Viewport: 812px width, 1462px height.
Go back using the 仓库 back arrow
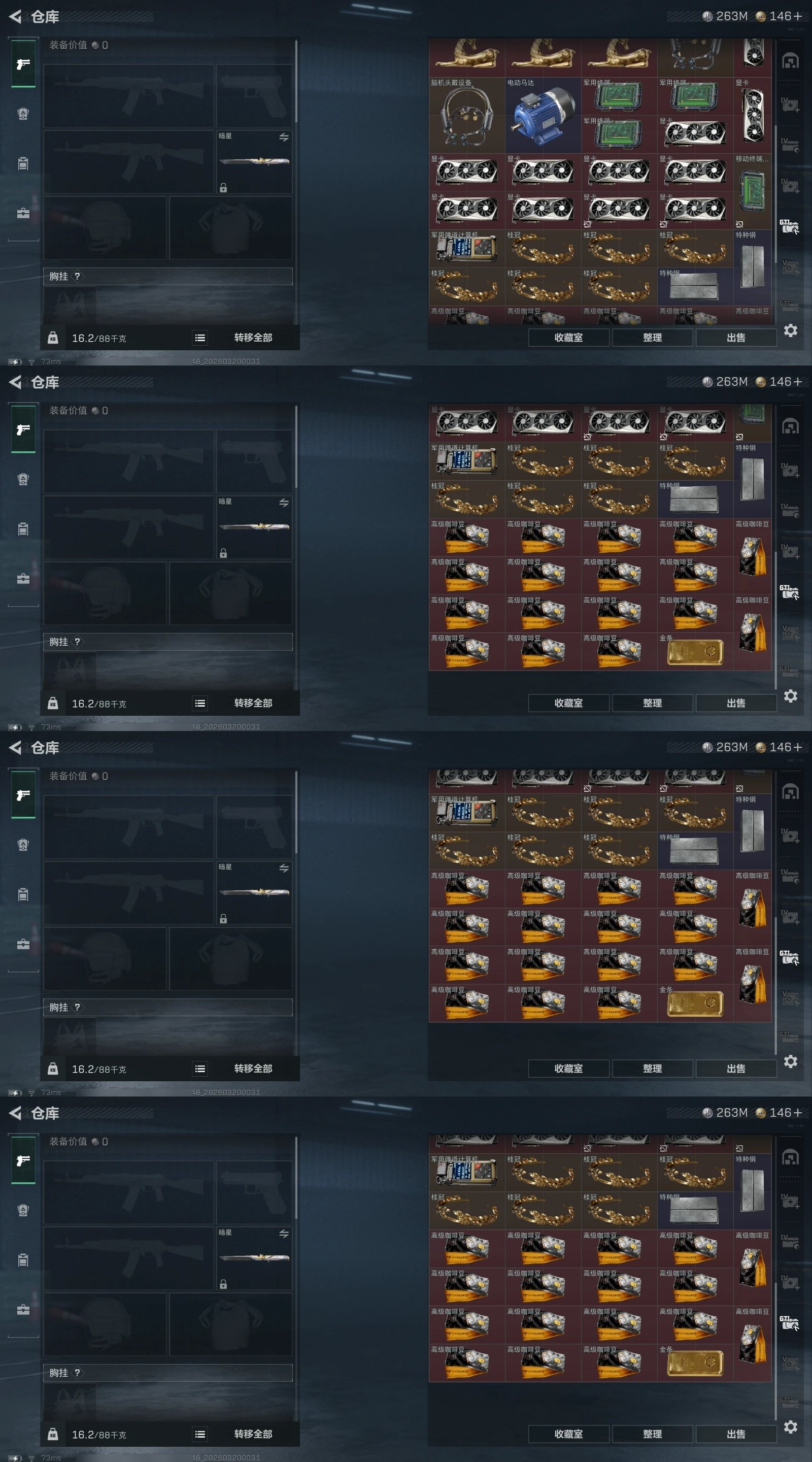pyautogui.click(x=15, y=16)
